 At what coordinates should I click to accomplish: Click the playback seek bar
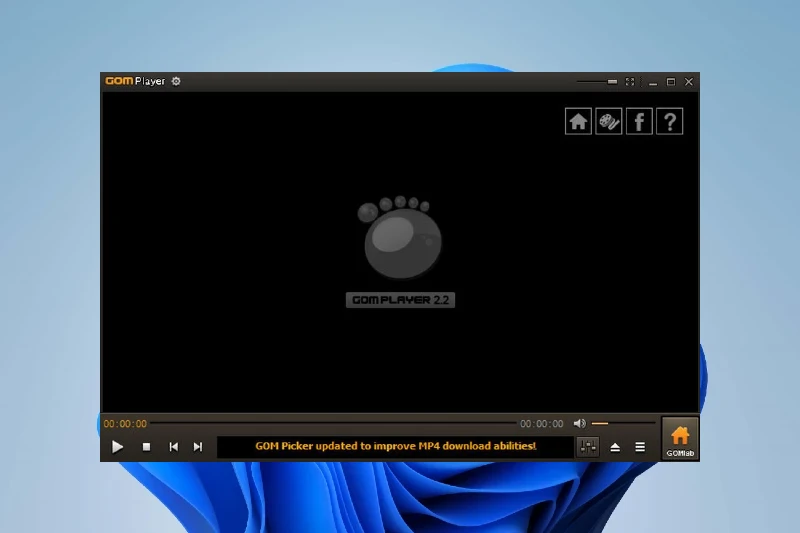[334, 423]
